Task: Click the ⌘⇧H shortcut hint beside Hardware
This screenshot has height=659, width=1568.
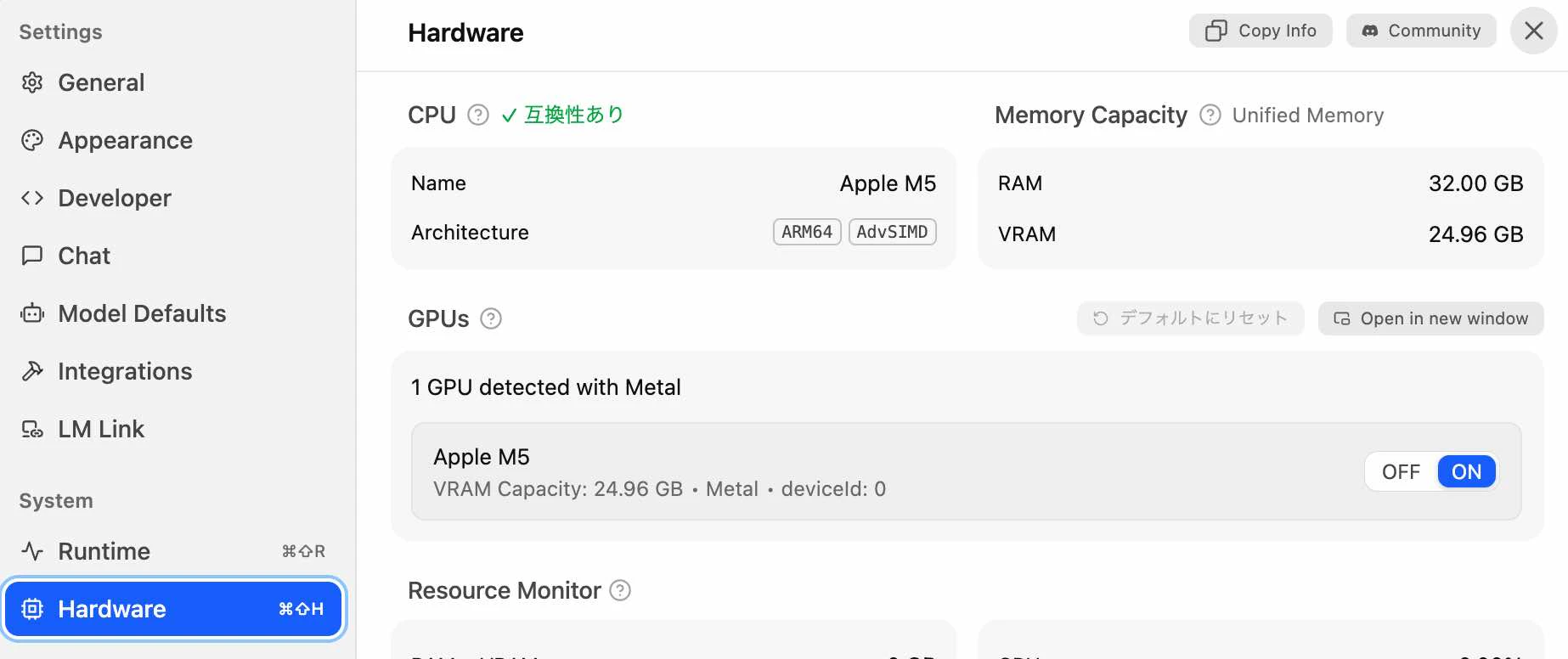Action: pyautogui.click(x=302, y=609)
